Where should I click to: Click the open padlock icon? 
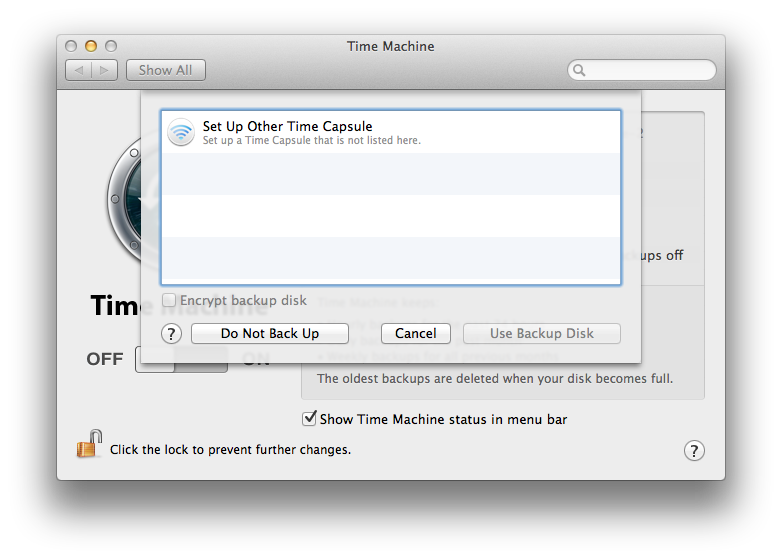(x=89, y=444)
